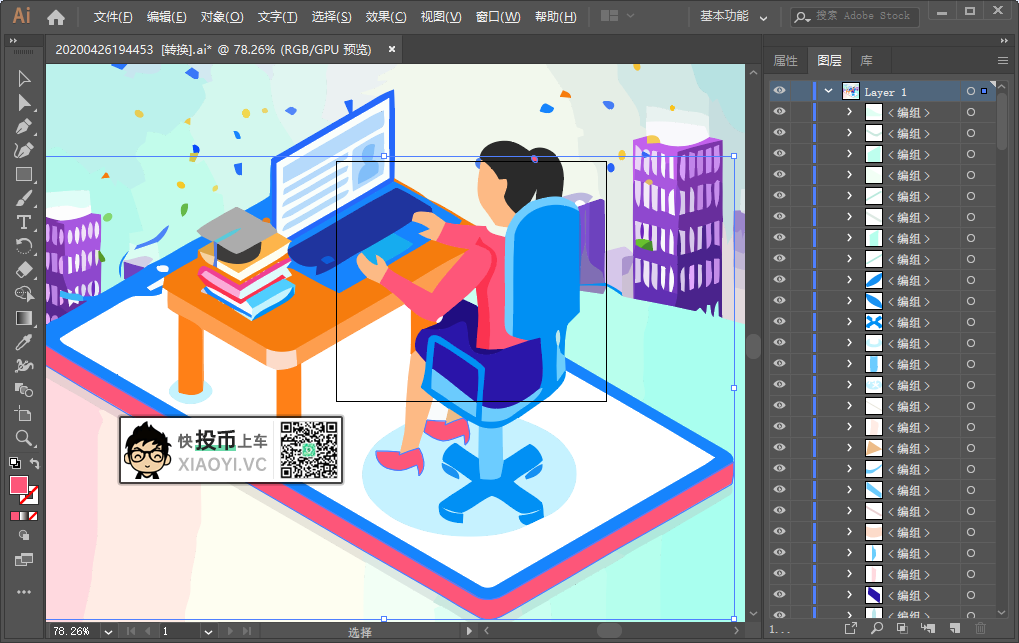Click the create new layer icon

click(x=951, y=628)
